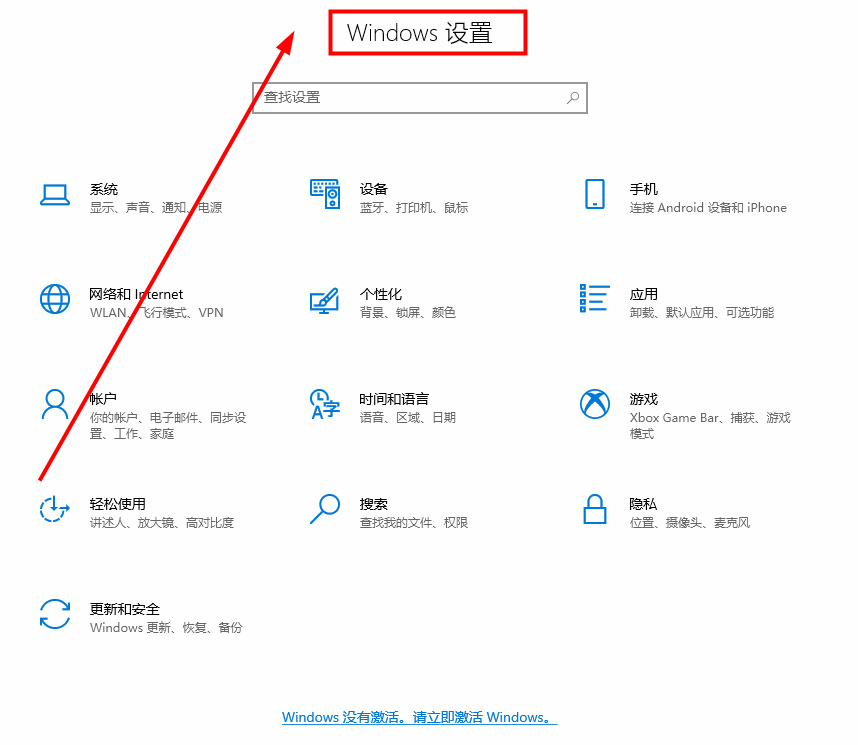Select the 游戏 Xbox icon
858x745 pixels.
[x=595, y=405]
